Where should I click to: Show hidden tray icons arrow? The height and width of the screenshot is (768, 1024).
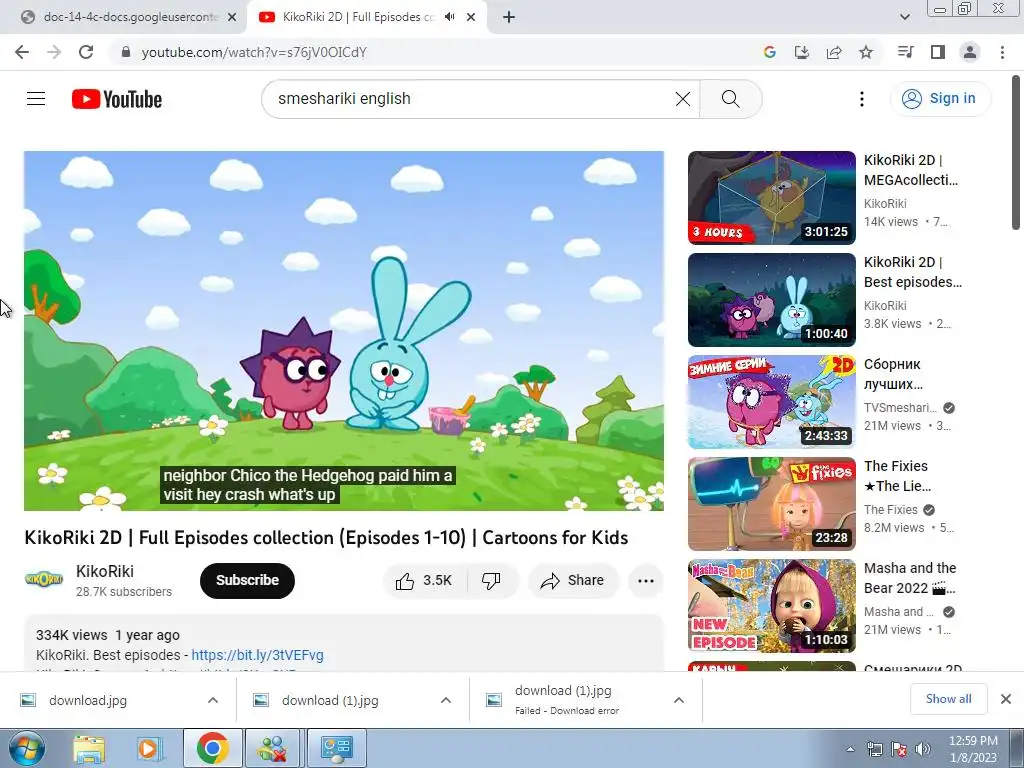pos(850,749)
